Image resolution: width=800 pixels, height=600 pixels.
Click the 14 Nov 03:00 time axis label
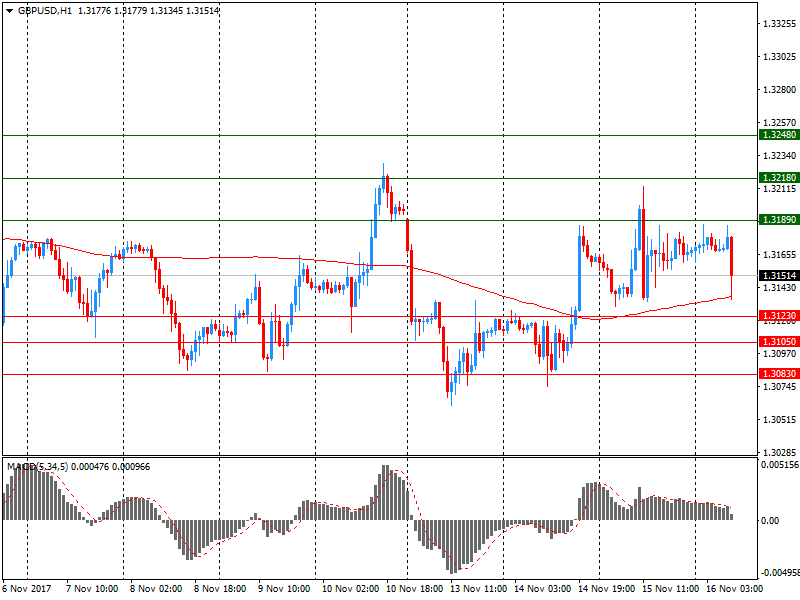click(x=542, y=589)
